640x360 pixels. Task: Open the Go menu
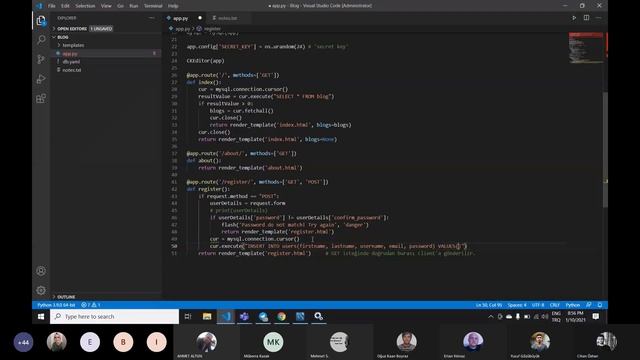[120, 6]
